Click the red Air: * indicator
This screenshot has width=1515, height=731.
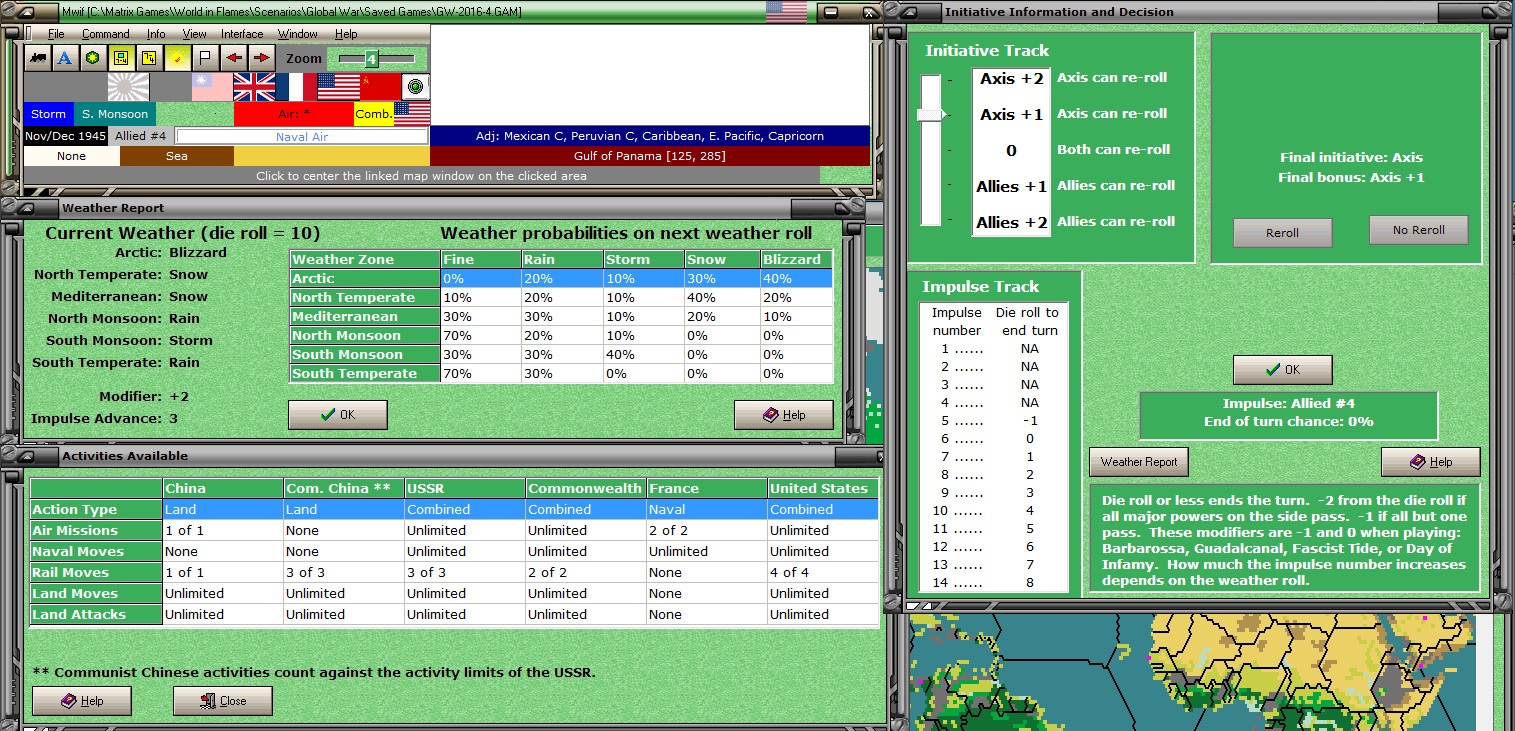click(294, 114)
